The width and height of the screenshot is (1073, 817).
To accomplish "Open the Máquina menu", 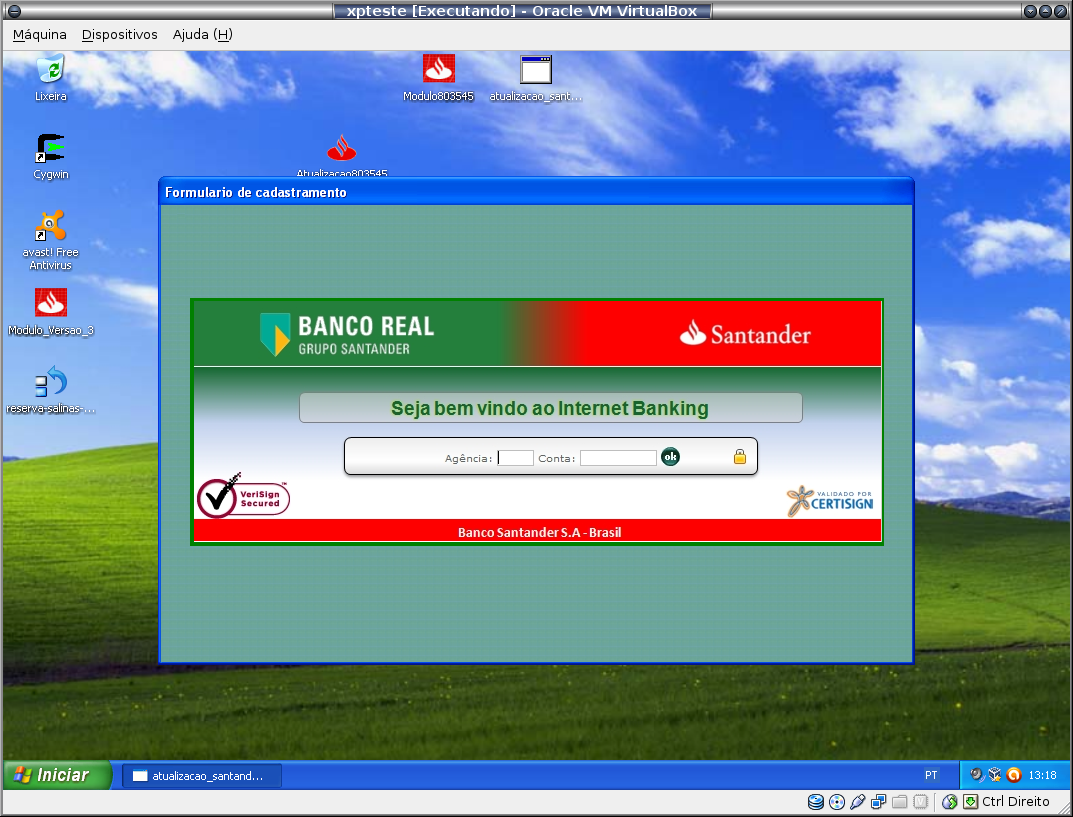I will [40, 35].
